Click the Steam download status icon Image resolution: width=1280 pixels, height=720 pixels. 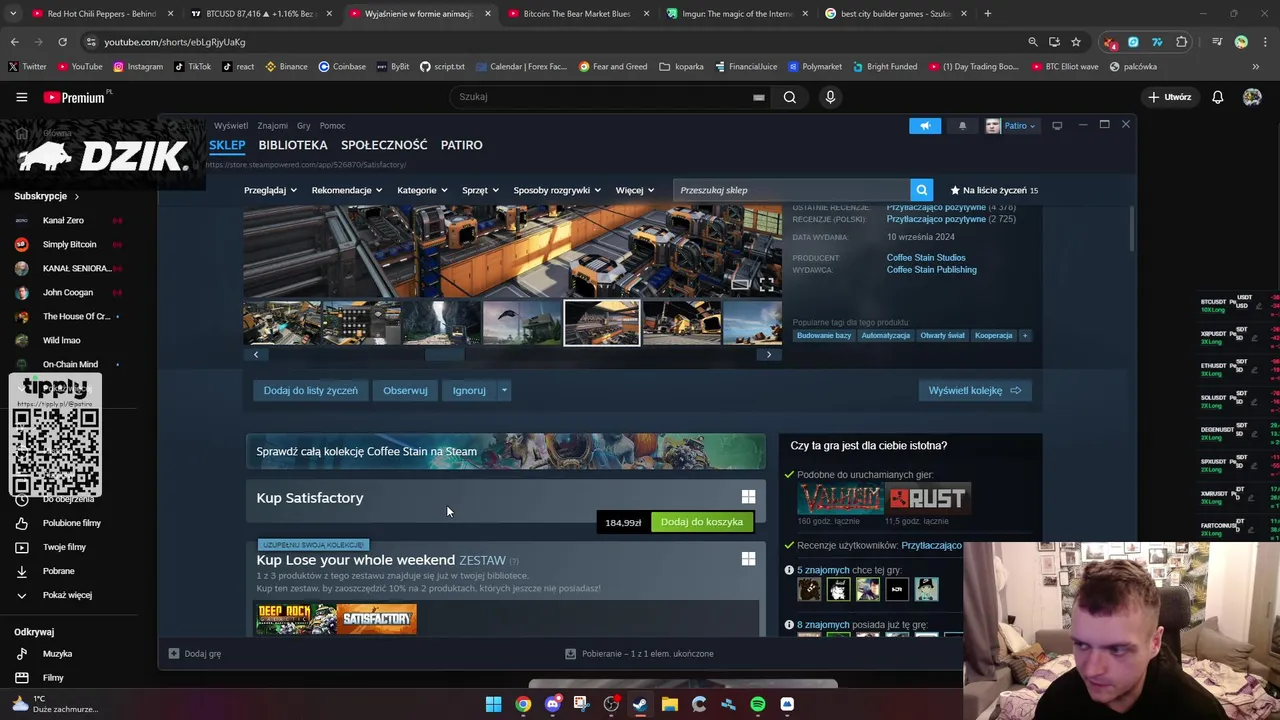click(x=571, y=654)
